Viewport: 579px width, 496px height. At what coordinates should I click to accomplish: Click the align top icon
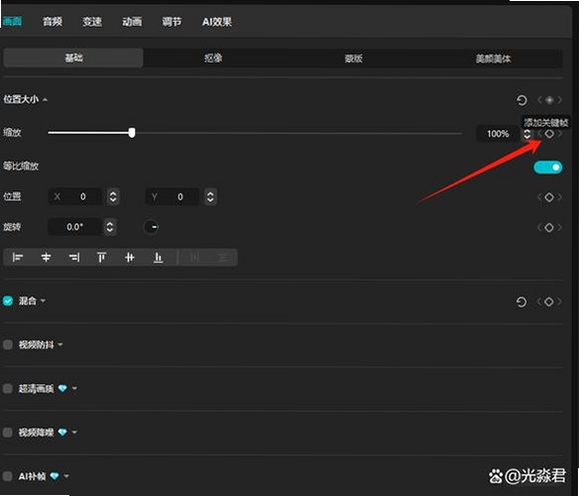point(102,257)
